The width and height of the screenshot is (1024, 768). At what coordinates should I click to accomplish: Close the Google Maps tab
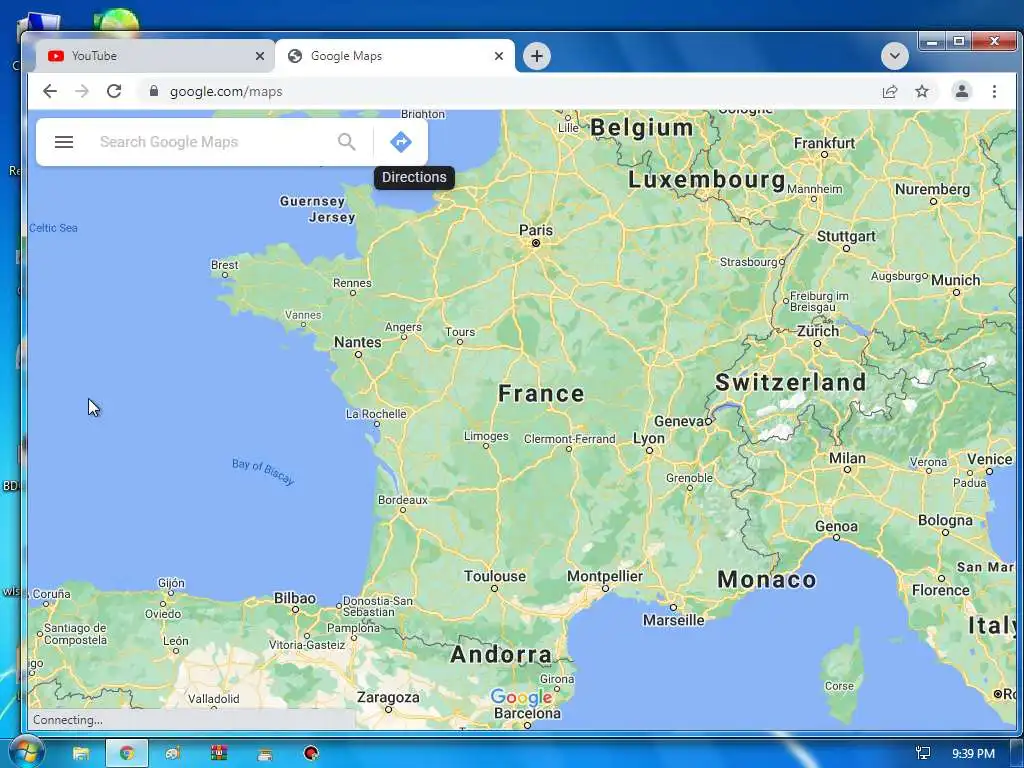[x=499, y=56]
